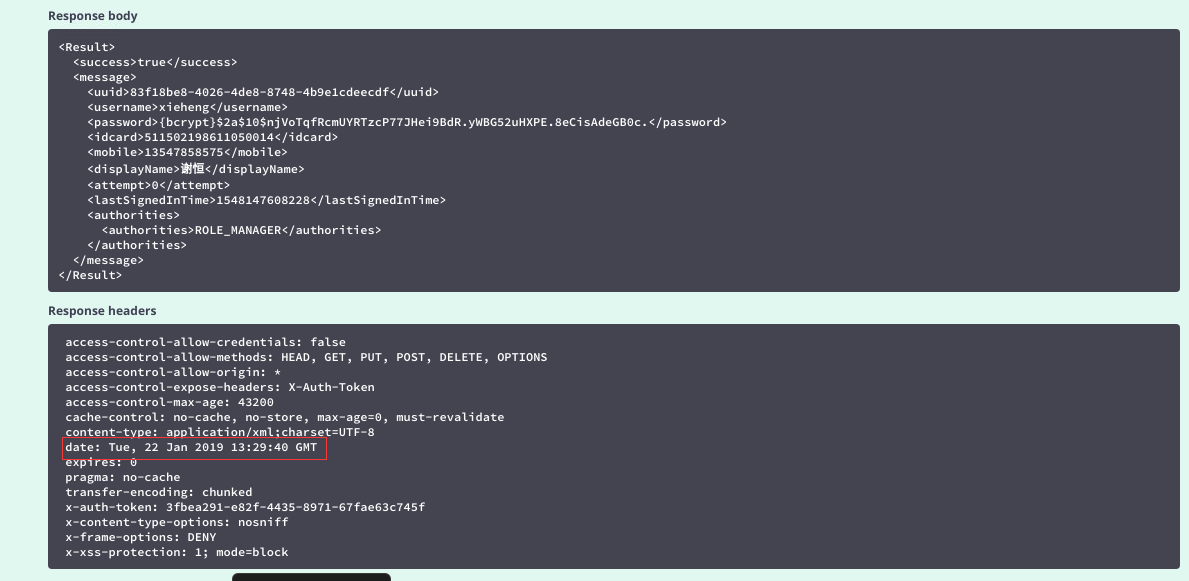Click the x-xss-protection header line
Viewport: 1189px width, 581px height.
[x=177, y=552]
